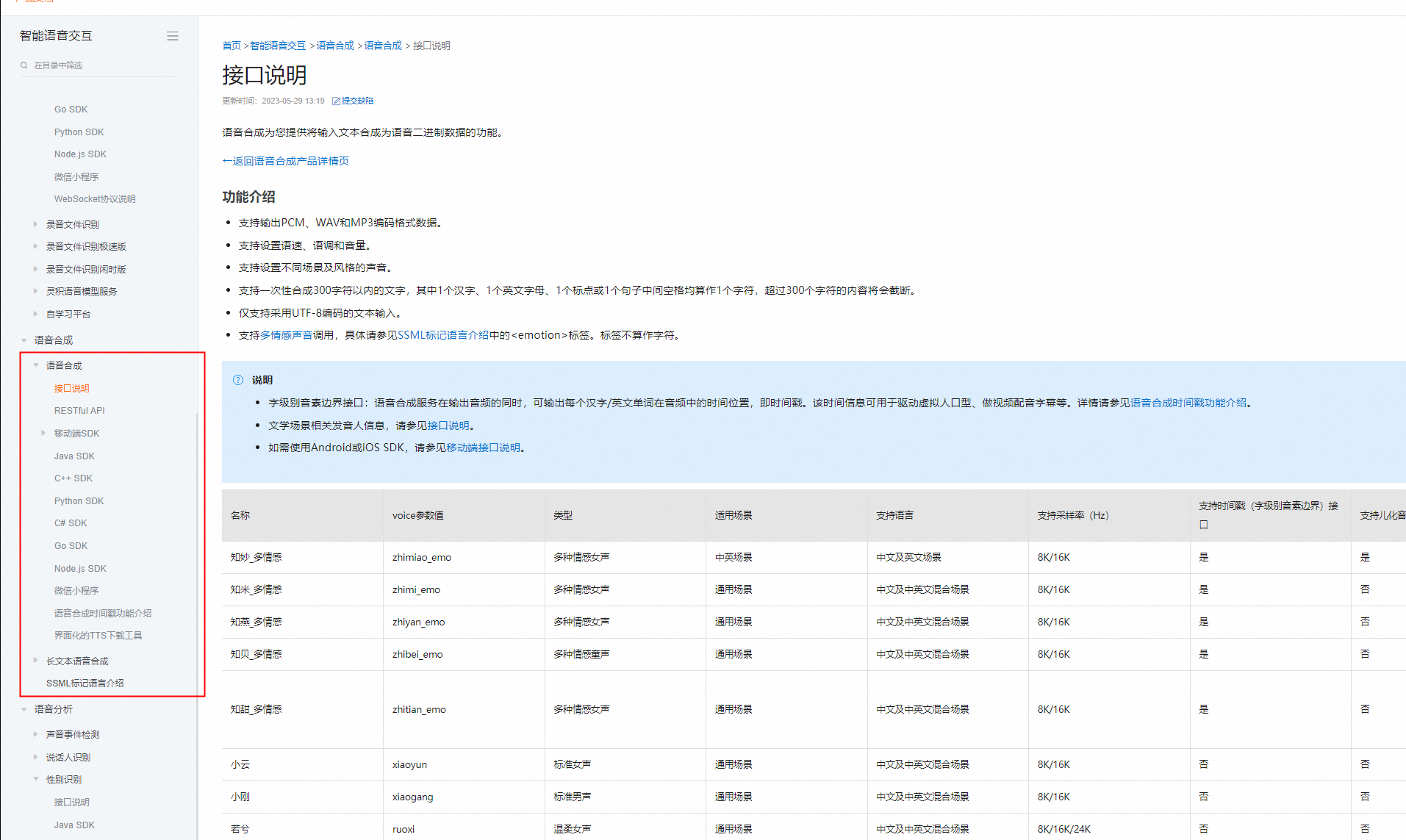Viewport: 1406px width, 840px height.
Task: Click the search magnifier icon in sidebar filter
Action: pyautogui.click(x=24, y=65)
